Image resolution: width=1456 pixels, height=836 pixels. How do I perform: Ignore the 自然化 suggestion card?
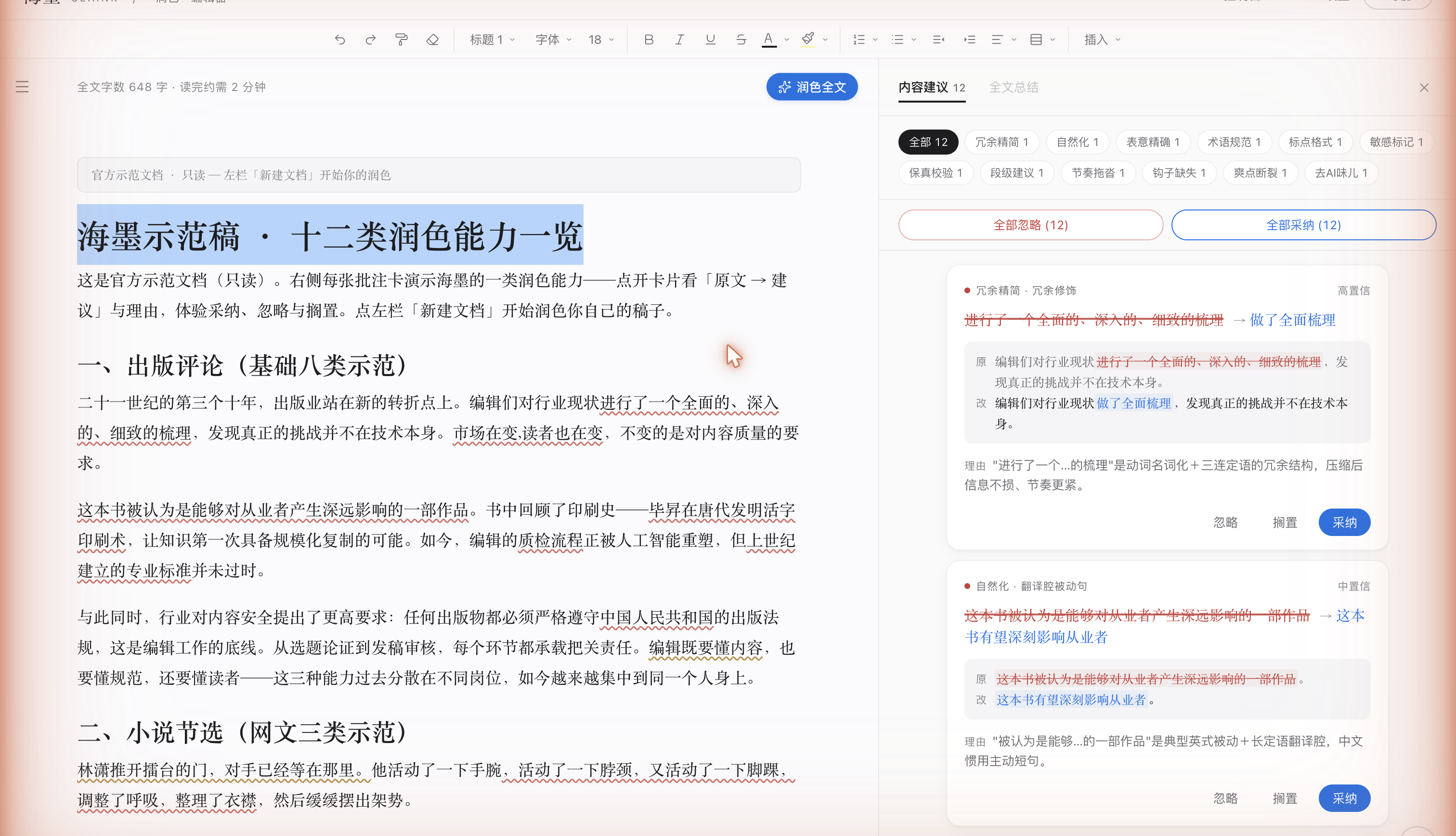point(1225,798)
